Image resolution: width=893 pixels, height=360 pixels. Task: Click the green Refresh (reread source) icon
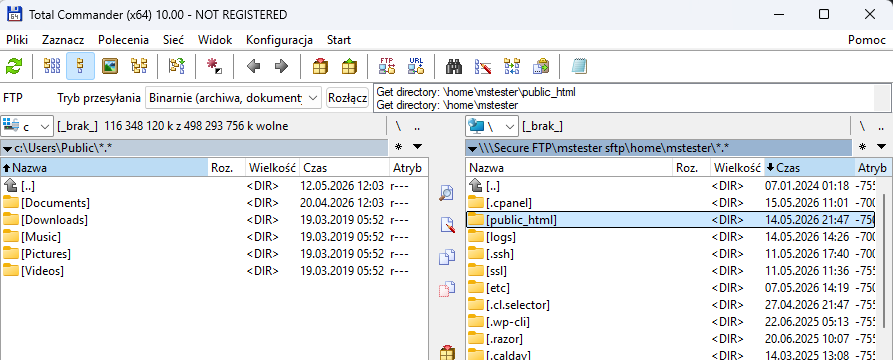point(14,66)
